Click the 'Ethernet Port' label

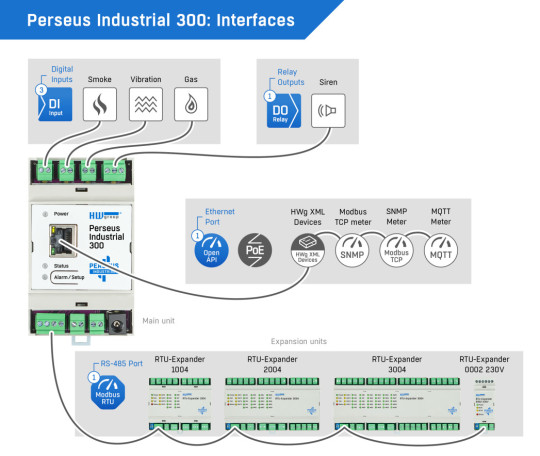click(x=220, y=217)
